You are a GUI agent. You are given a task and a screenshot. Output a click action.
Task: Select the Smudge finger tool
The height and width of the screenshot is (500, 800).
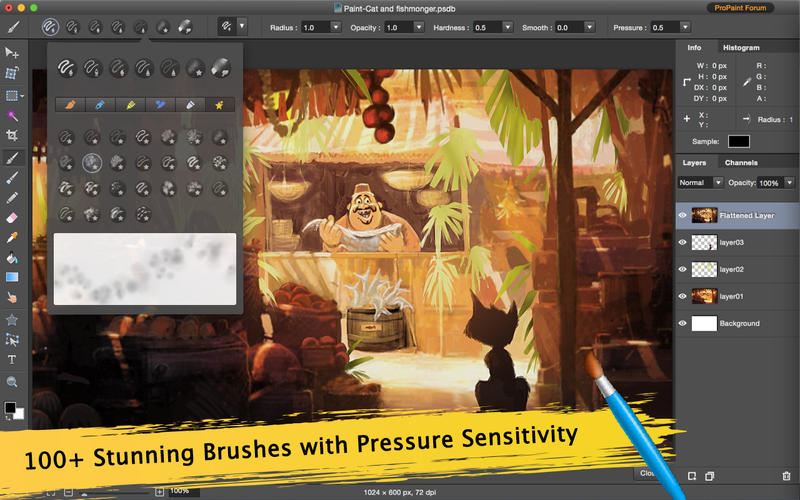(12, 297)
